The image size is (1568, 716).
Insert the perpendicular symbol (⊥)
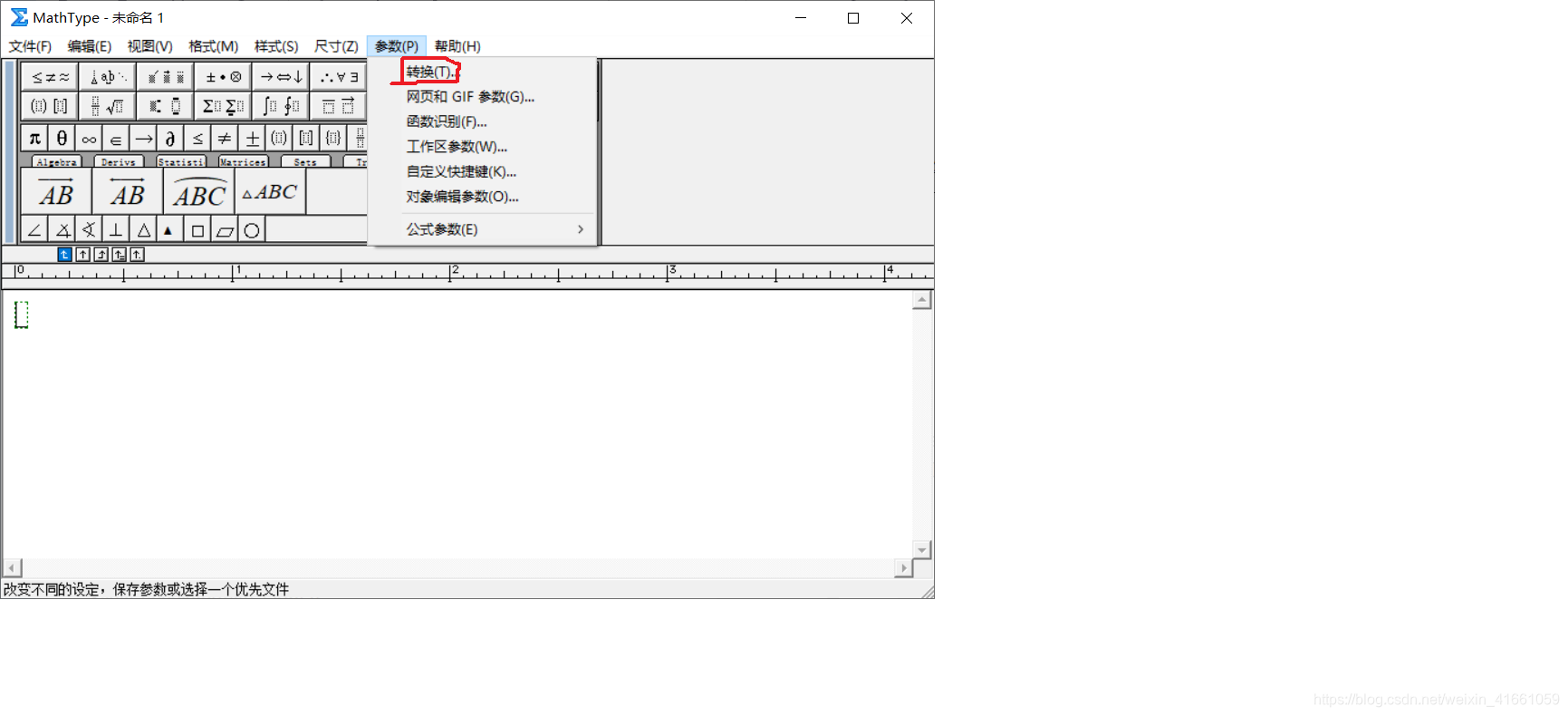tap(116, 230)
